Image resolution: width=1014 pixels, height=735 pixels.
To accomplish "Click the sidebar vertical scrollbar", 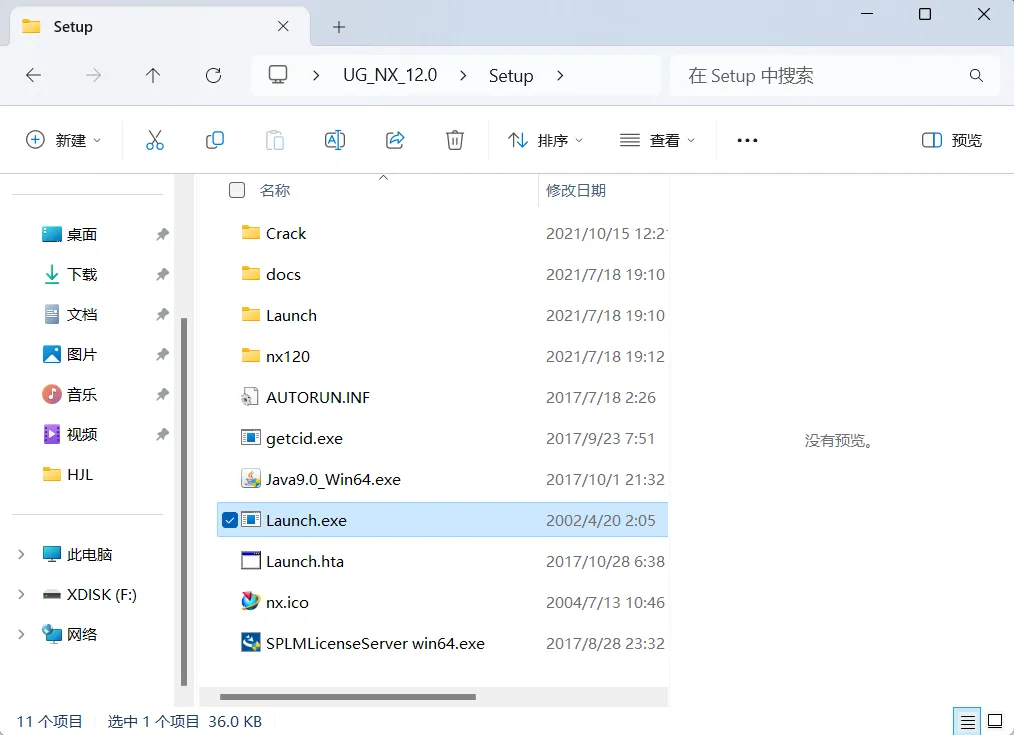I will pyautogui.click(x=184, y=501).
